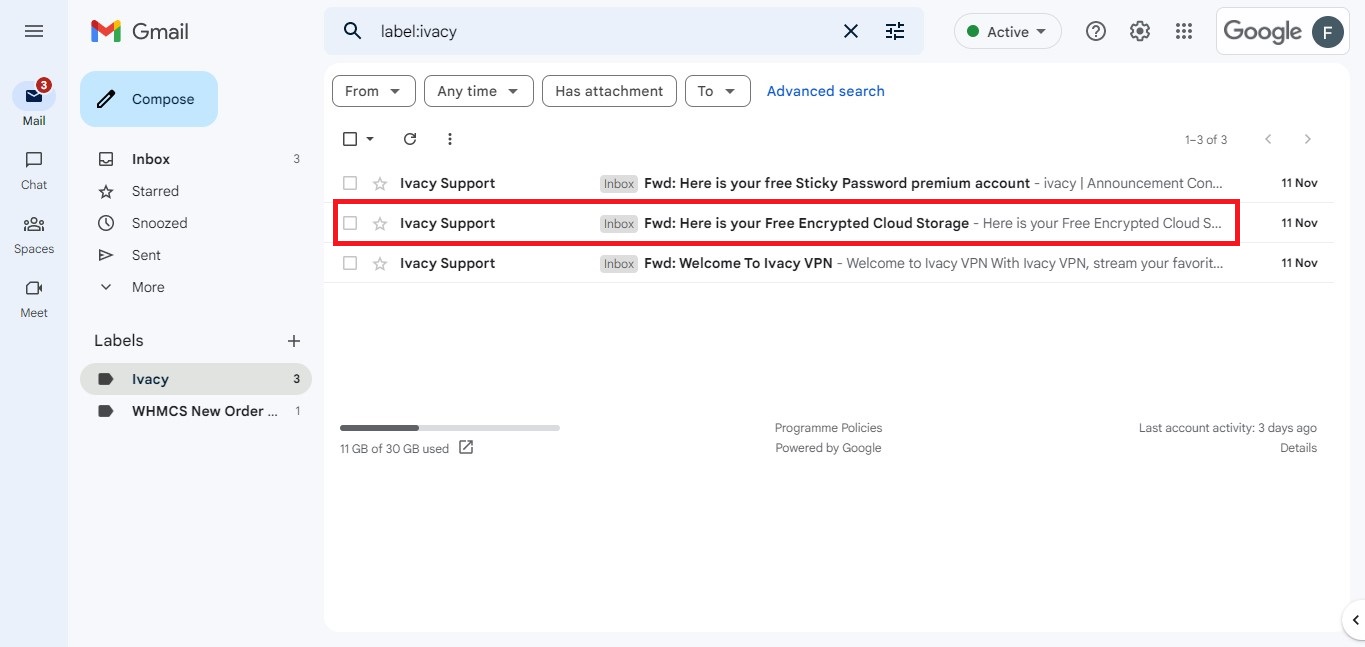Image resolution: width=1365 pixels, height=647 pixels.
Task: Open Mail in the left rail
Action: pos(34,104)
